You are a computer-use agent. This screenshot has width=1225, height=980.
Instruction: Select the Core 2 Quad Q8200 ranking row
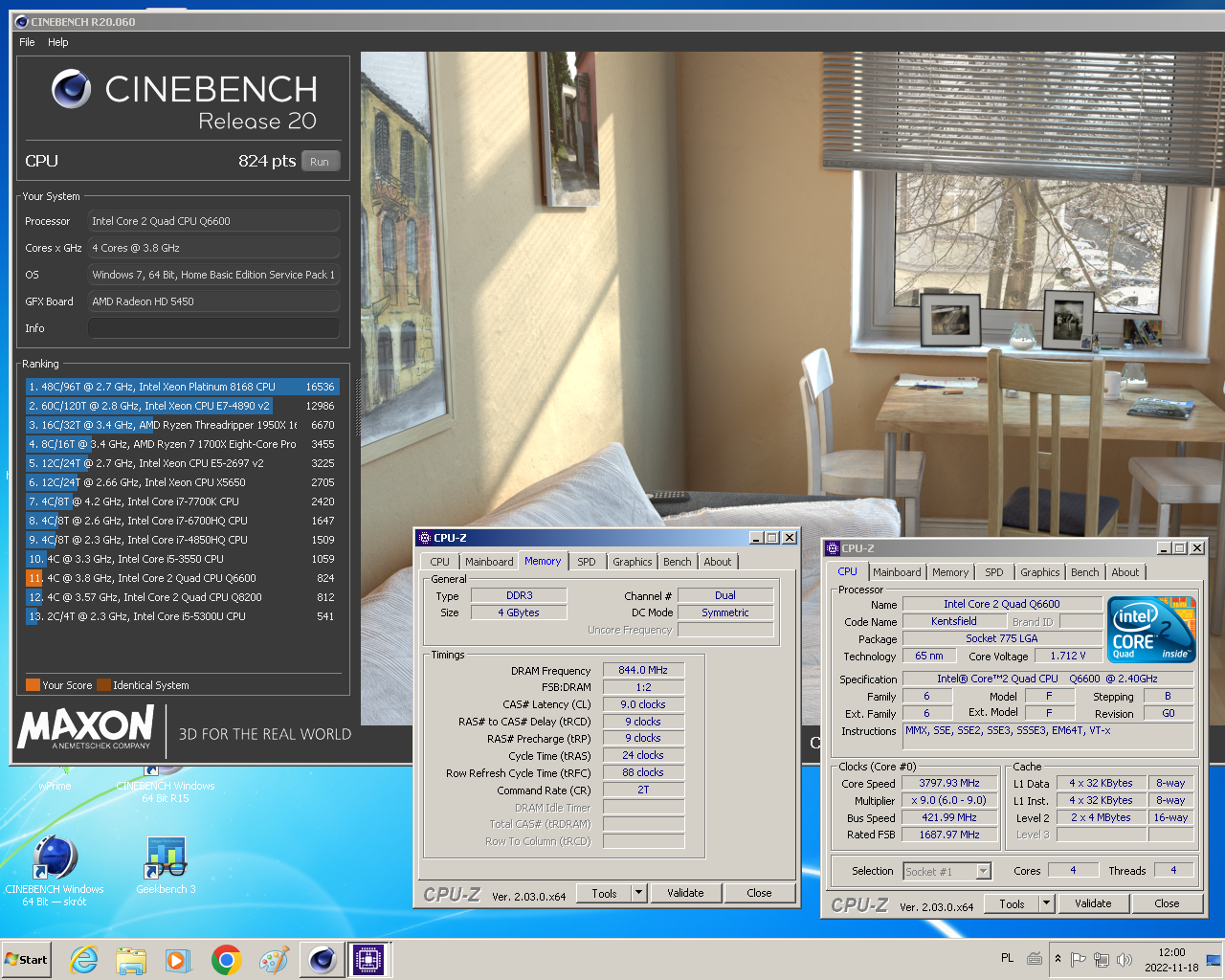tap(182, 597)
